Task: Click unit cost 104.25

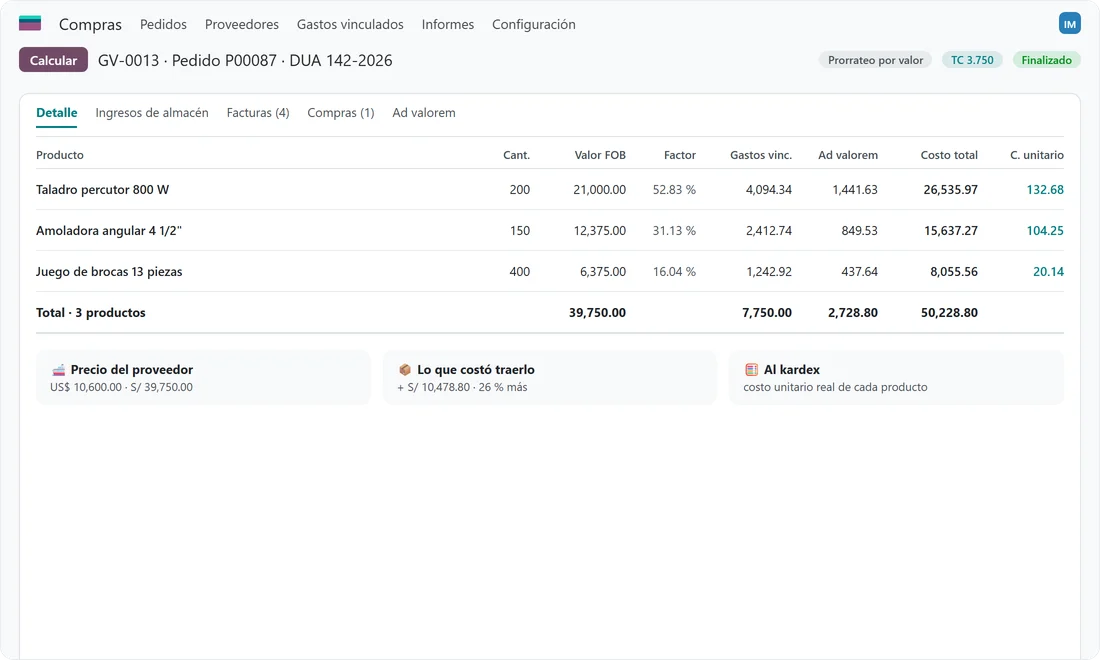Action: point(1045,231)
